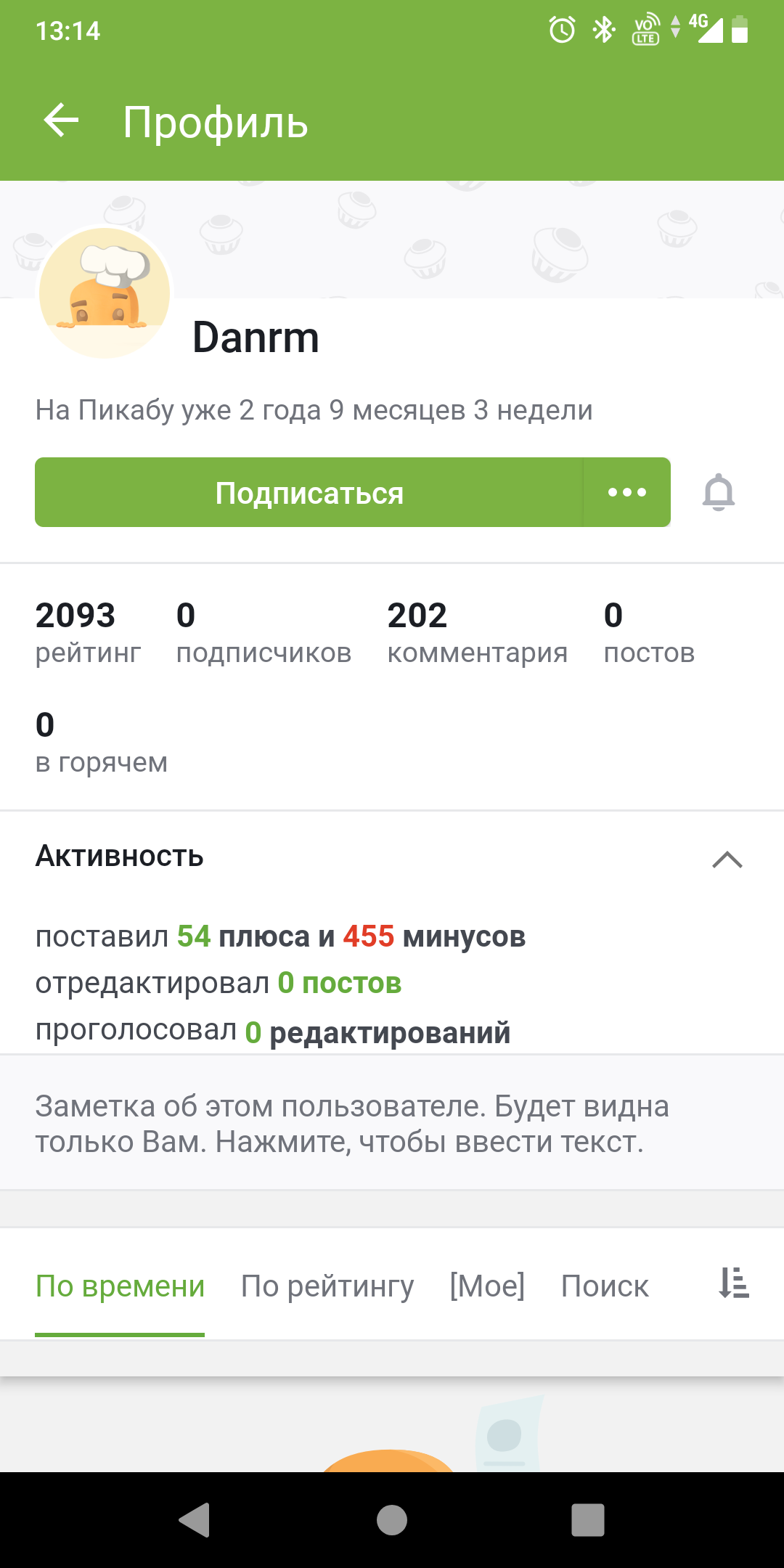Image resolution: width=784 pixels, height=1568 pixels.
Task: Tap the 2093 рейтинг stat
Action: 88,632
